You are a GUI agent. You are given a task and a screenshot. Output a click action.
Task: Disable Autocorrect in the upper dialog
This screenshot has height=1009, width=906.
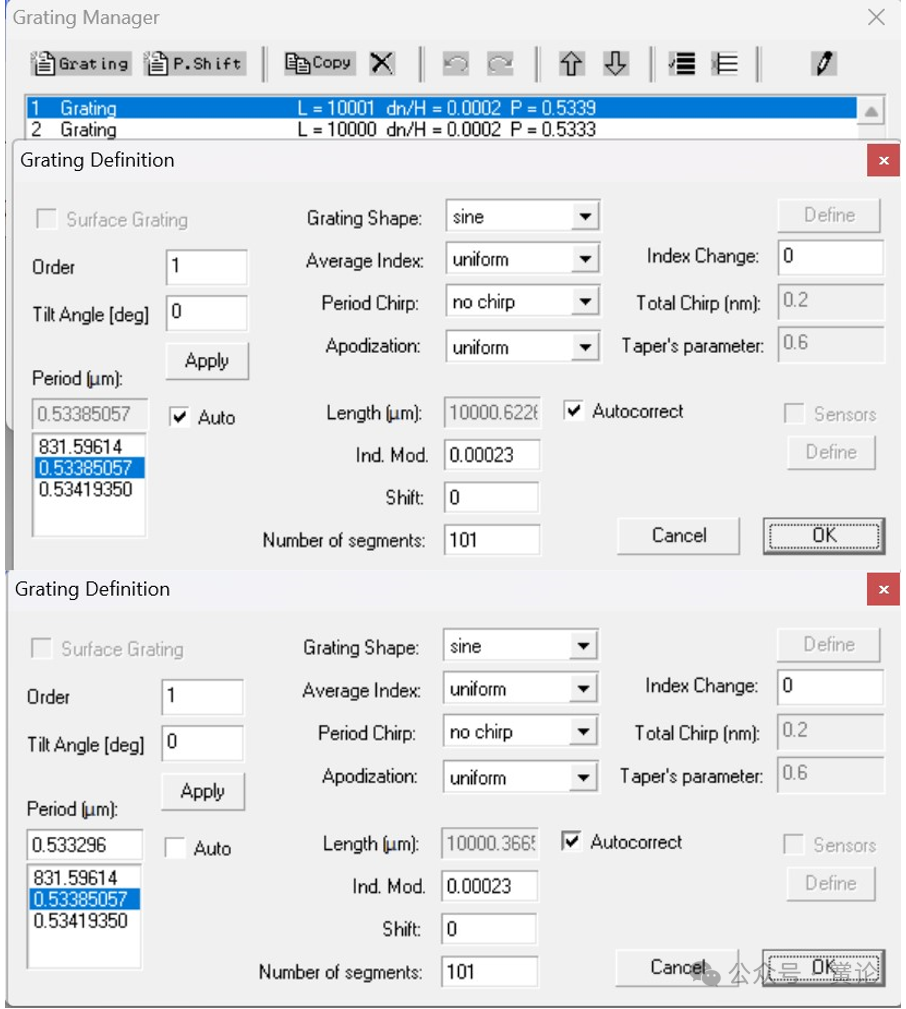tap(571, 412)
